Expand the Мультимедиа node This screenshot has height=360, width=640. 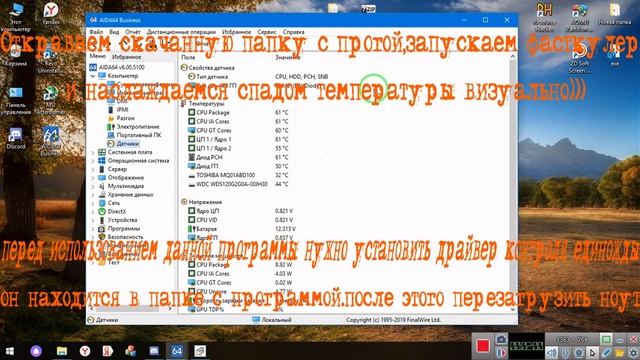tap(93, 186)
